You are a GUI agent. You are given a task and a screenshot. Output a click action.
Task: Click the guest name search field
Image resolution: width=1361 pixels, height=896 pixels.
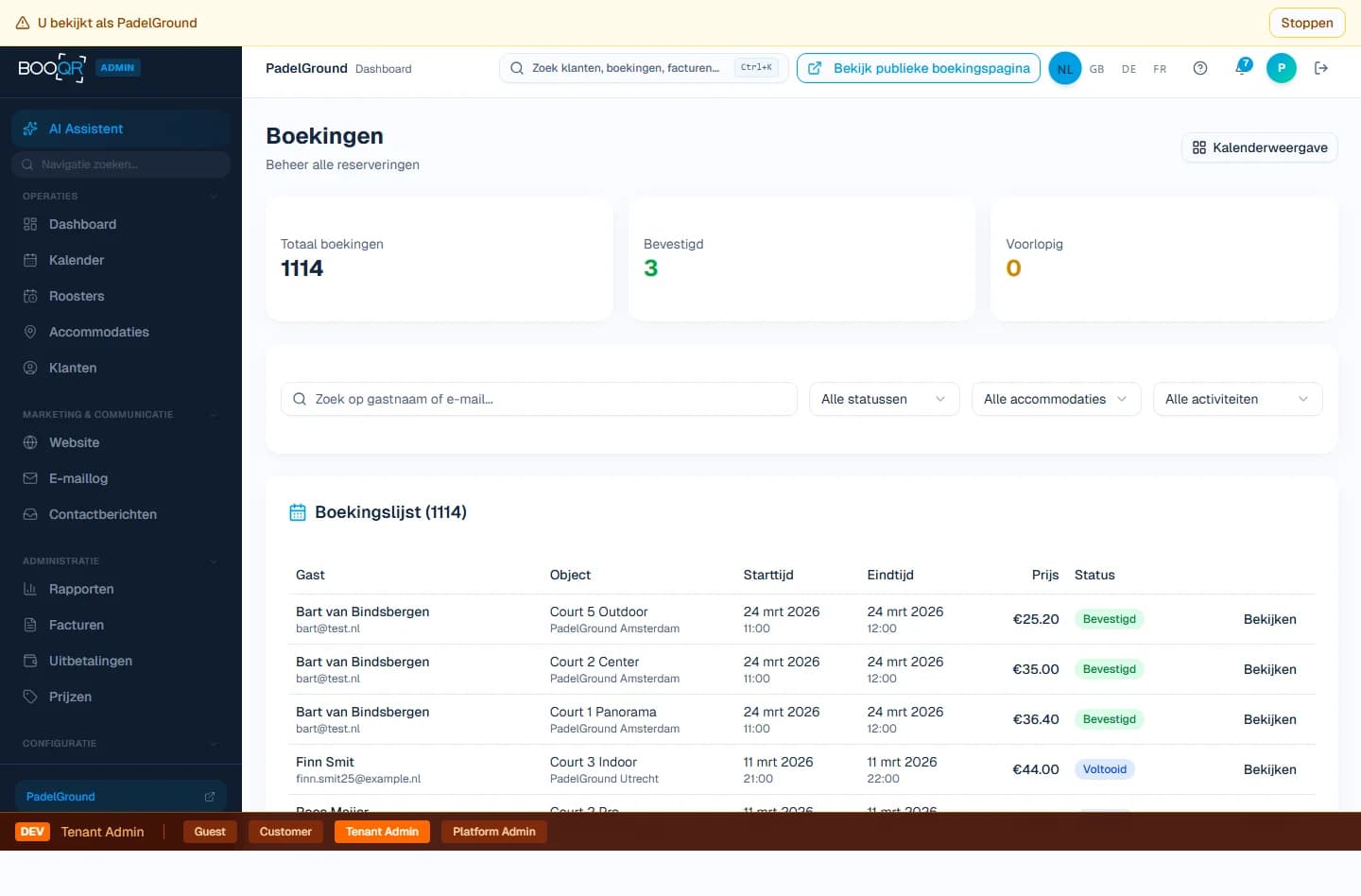539,399
